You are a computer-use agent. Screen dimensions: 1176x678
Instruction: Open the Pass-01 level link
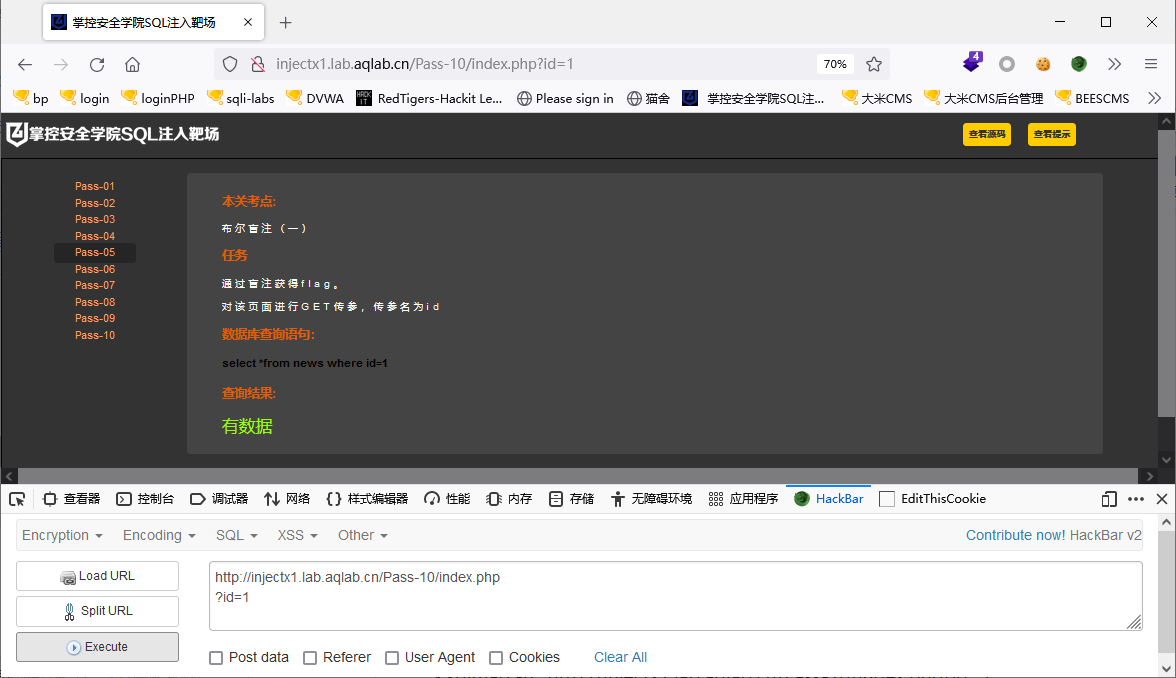95,186
